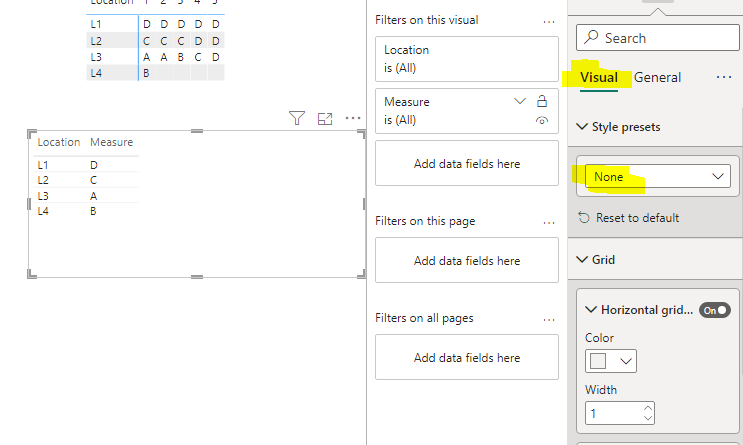Switch to the General tab
Screen dimensions: 743x445
coord(657,77)
